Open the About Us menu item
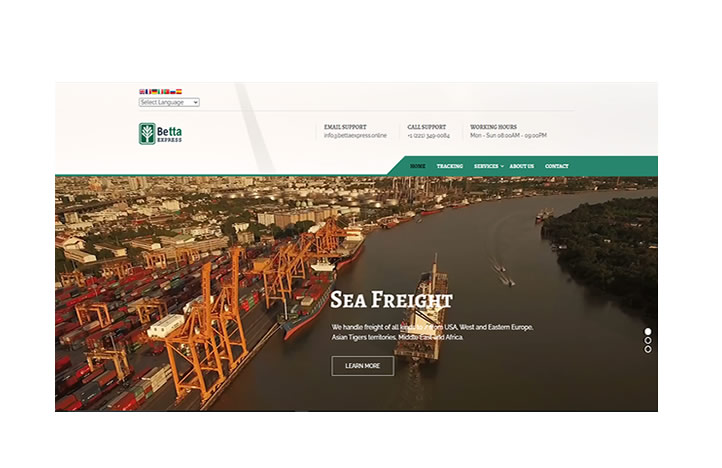Viewport: 722px width, 468px height. click(x=522, y=166)
